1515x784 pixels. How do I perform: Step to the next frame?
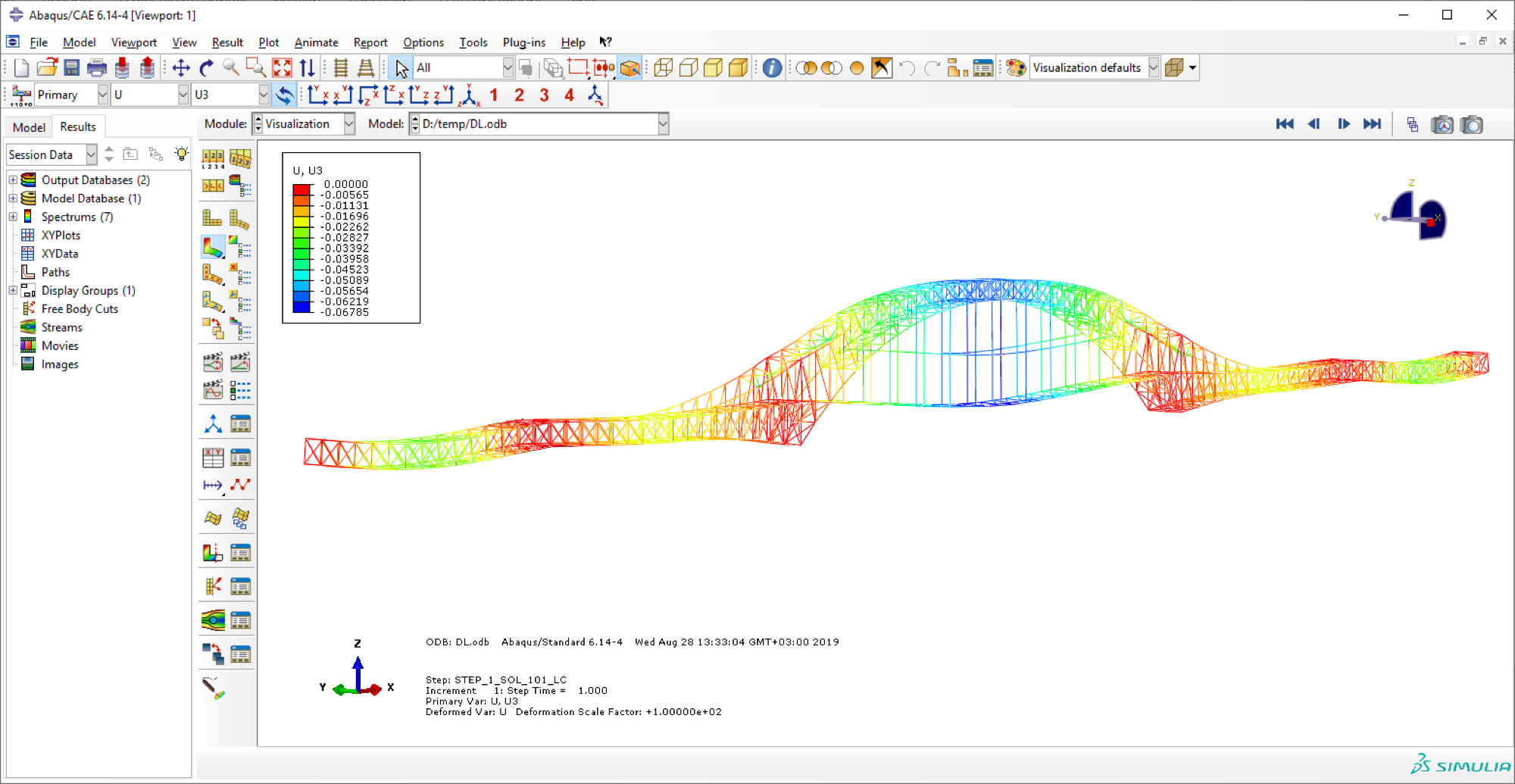pyautogui.click(x=1343, y=124)
